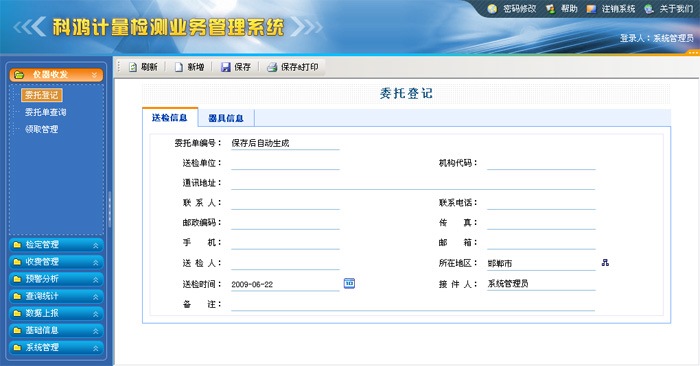Click the folder icon of 收费管理
Image resolution: width=700 pixels, height=366 pixels.
tap(17, 262)
